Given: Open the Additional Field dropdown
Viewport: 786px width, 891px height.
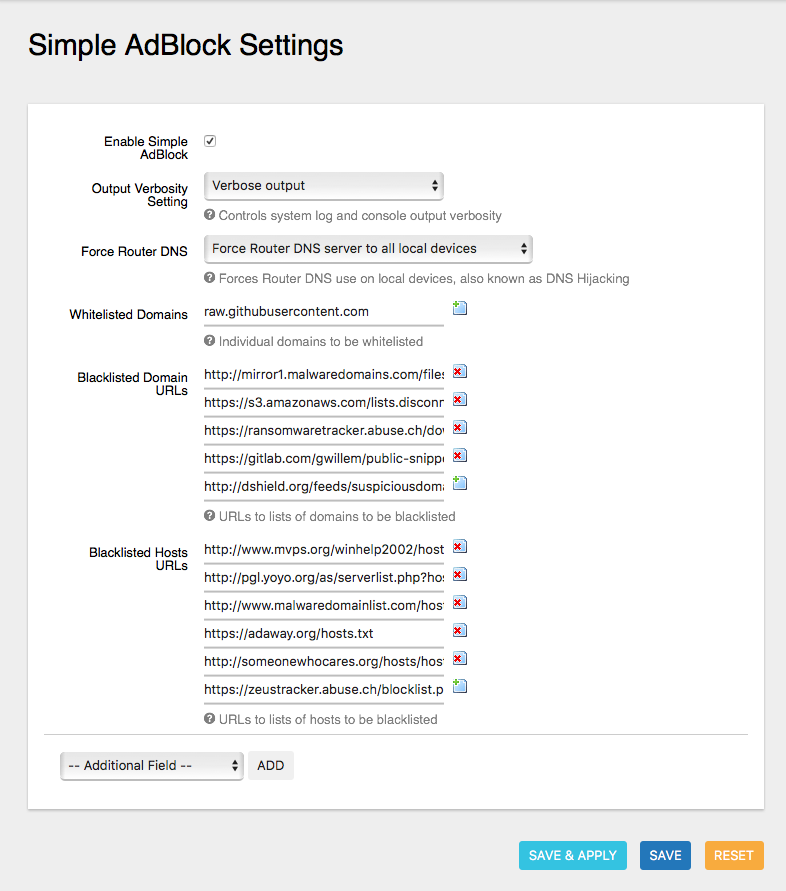Looking at the screenshot, I should 151,765.
